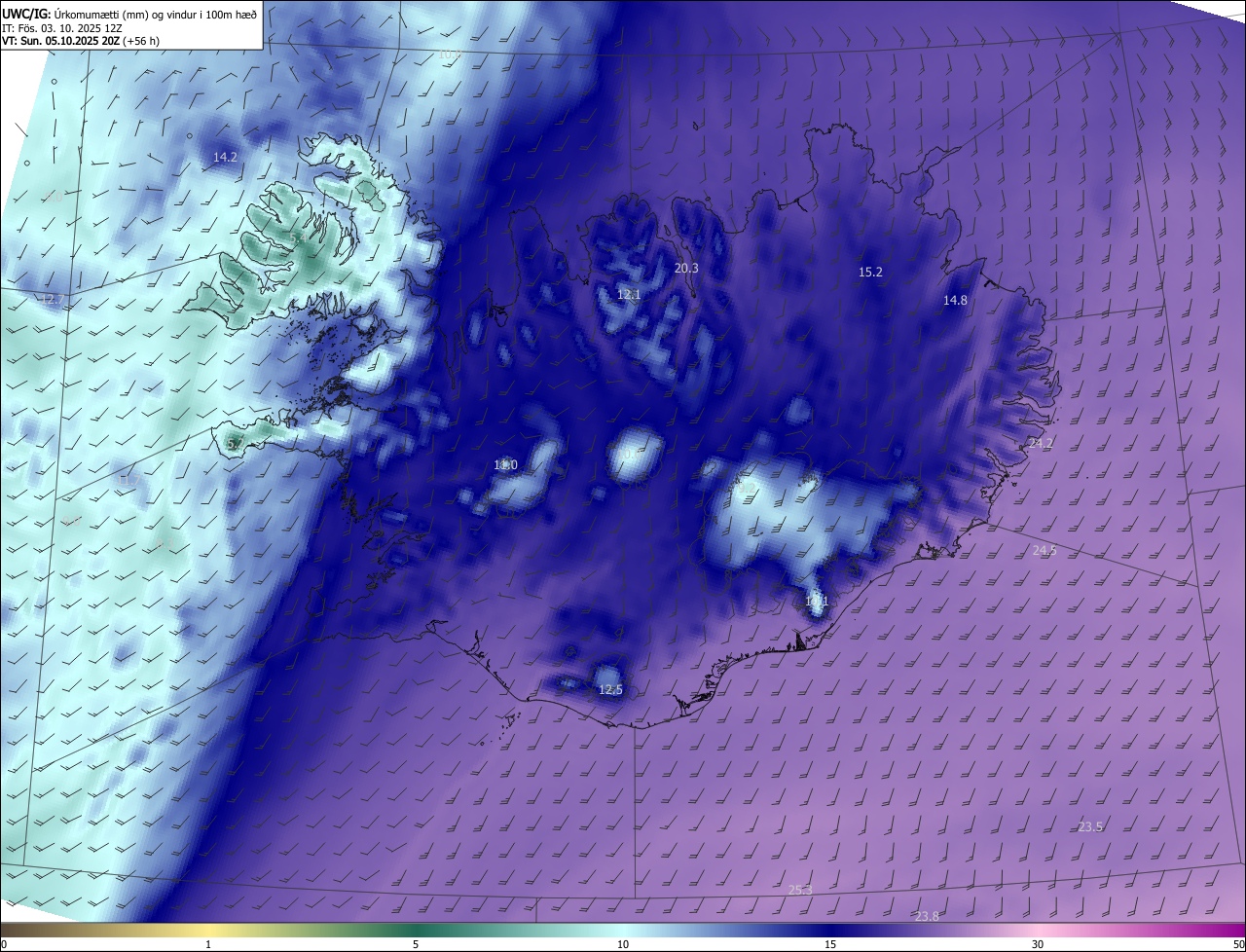Click the 12.7 value near the left edge

pos(51,299)
